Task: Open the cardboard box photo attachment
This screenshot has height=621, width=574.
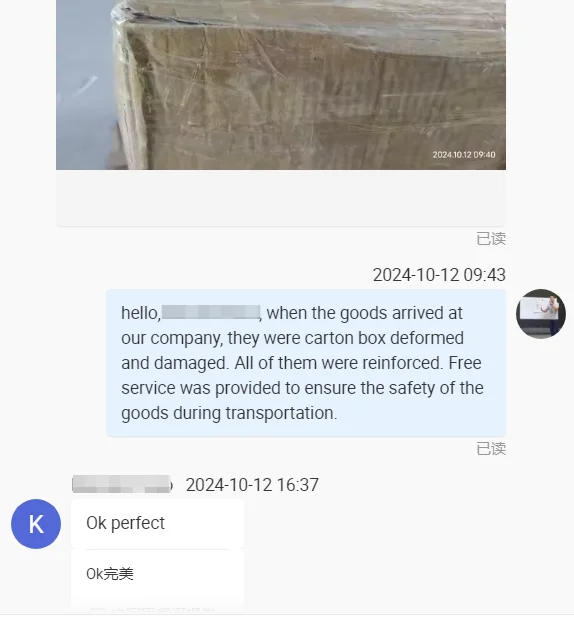Action: [281, 85]
